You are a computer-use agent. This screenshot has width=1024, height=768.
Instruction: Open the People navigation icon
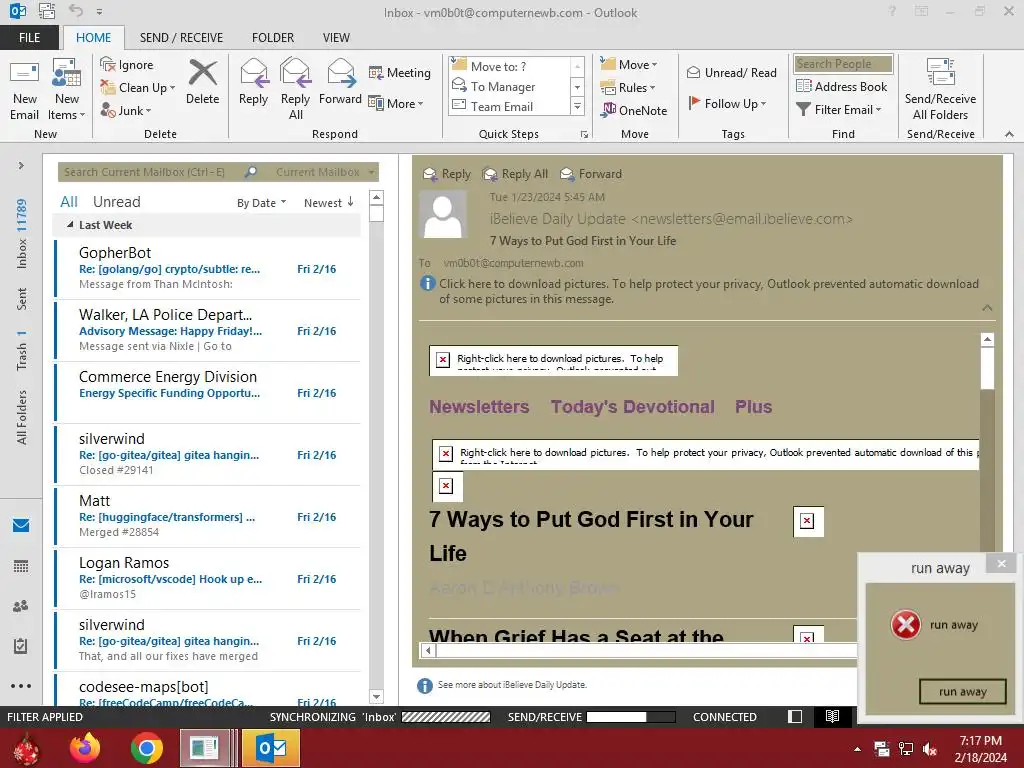coord(21,606)
